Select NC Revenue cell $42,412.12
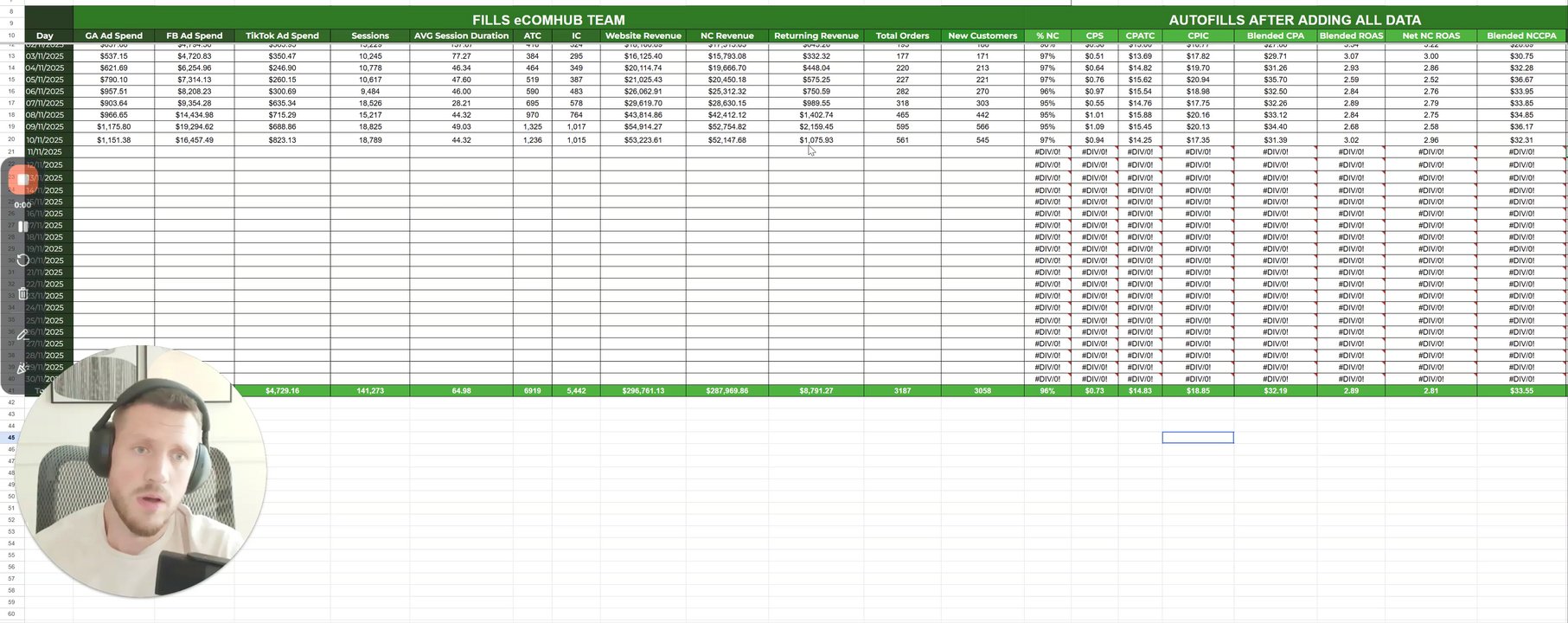The width and height of the screenshot is (1568, 623). [x=726, y=114]
